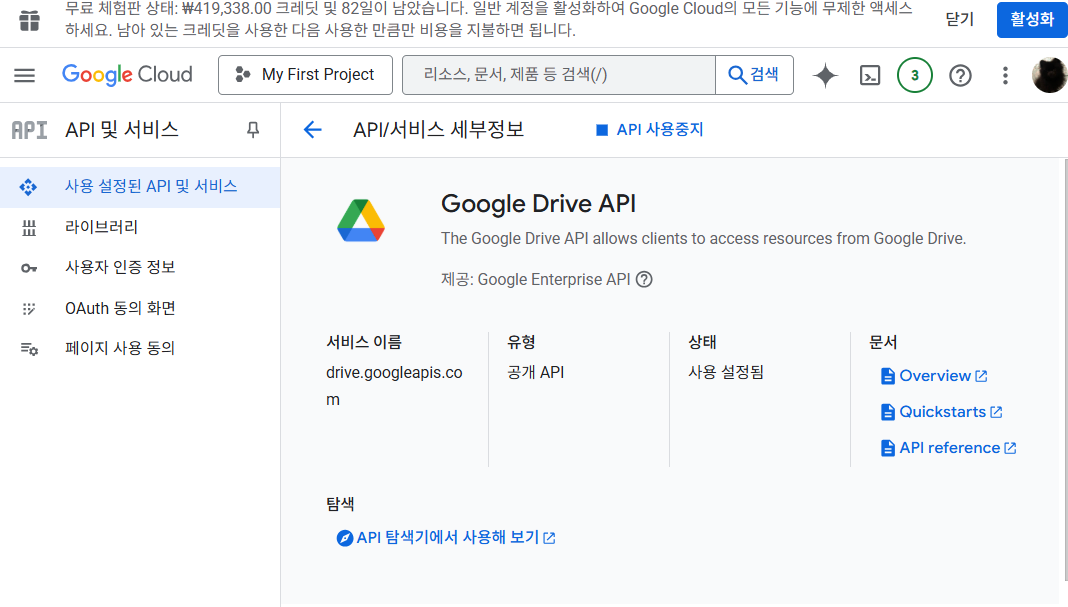Click the 사용 설정됨 status value

click(726, 372)
